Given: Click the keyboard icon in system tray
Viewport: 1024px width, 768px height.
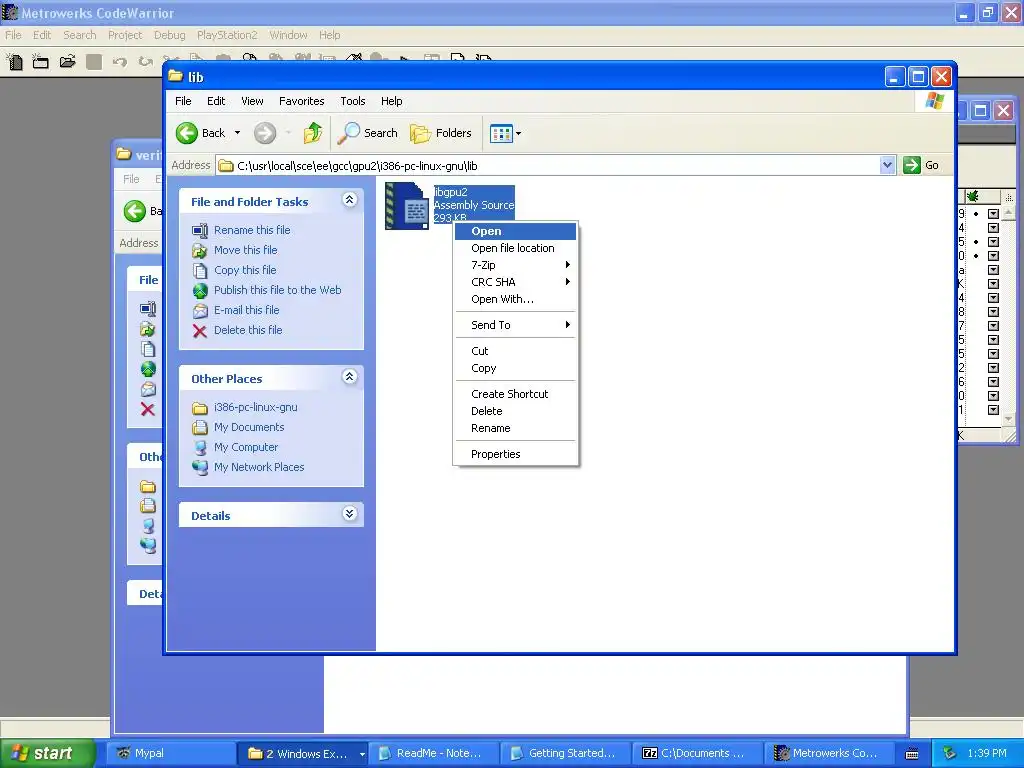Looking at the screenshot, I should click(x=912, y=754).
